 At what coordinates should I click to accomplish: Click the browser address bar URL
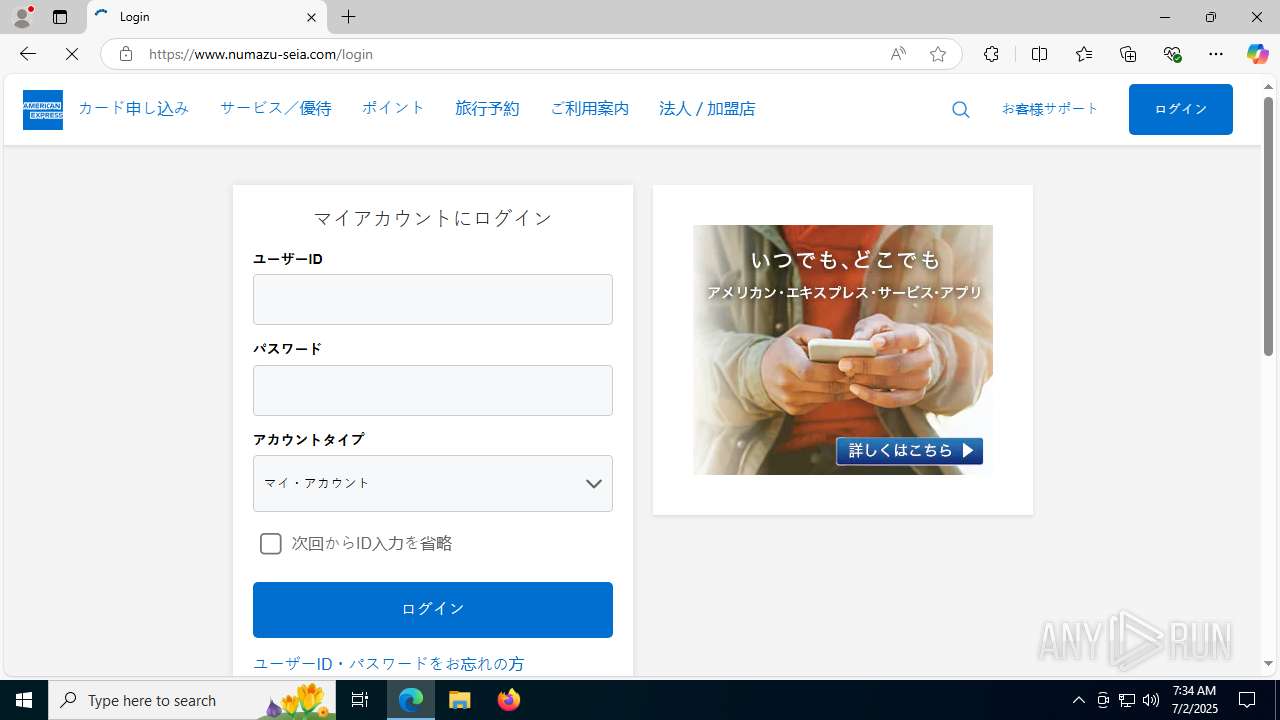click(x=261, y=54)
